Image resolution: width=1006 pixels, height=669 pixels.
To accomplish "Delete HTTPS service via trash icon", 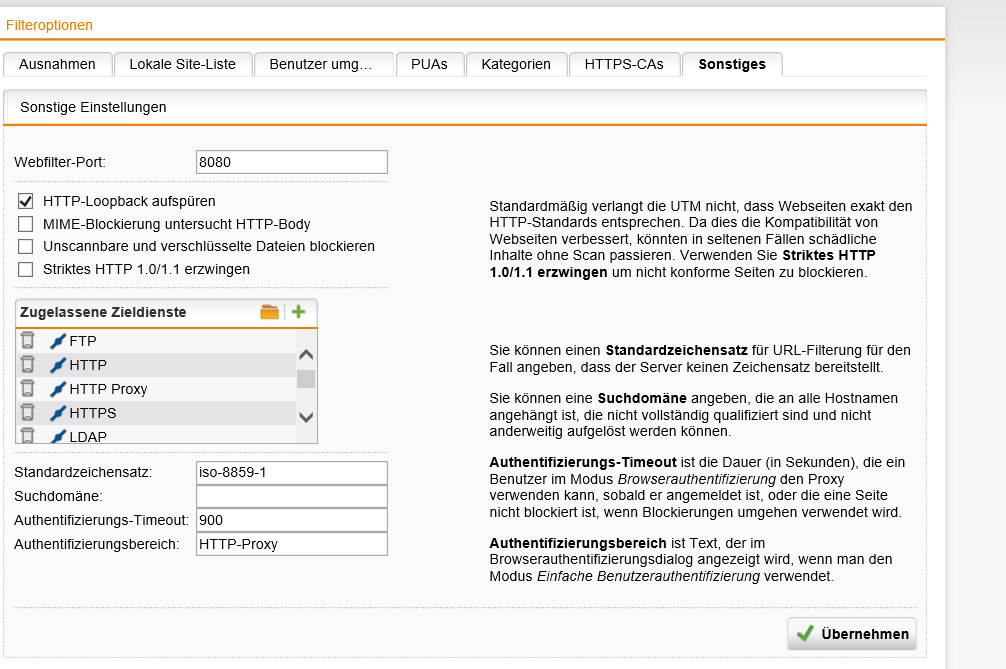I will tap(28, 413).
